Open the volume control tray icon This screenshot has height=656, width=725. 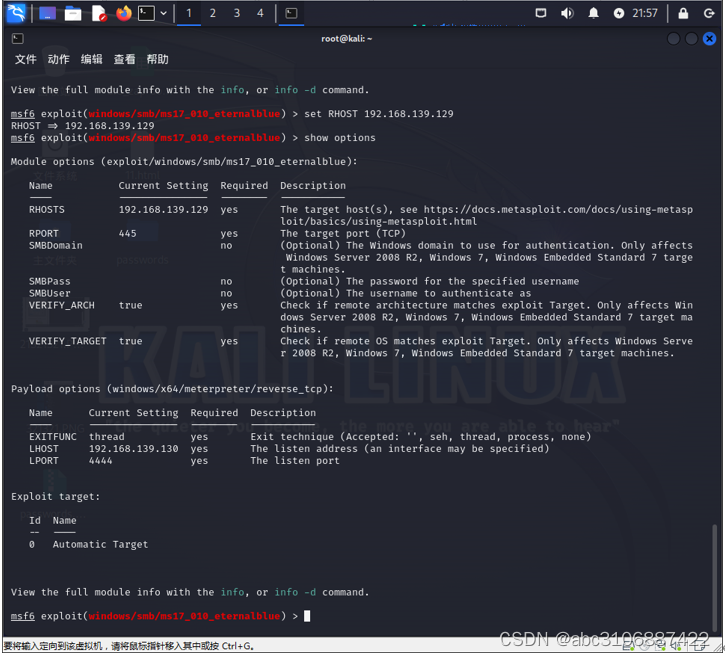point(567,13)
